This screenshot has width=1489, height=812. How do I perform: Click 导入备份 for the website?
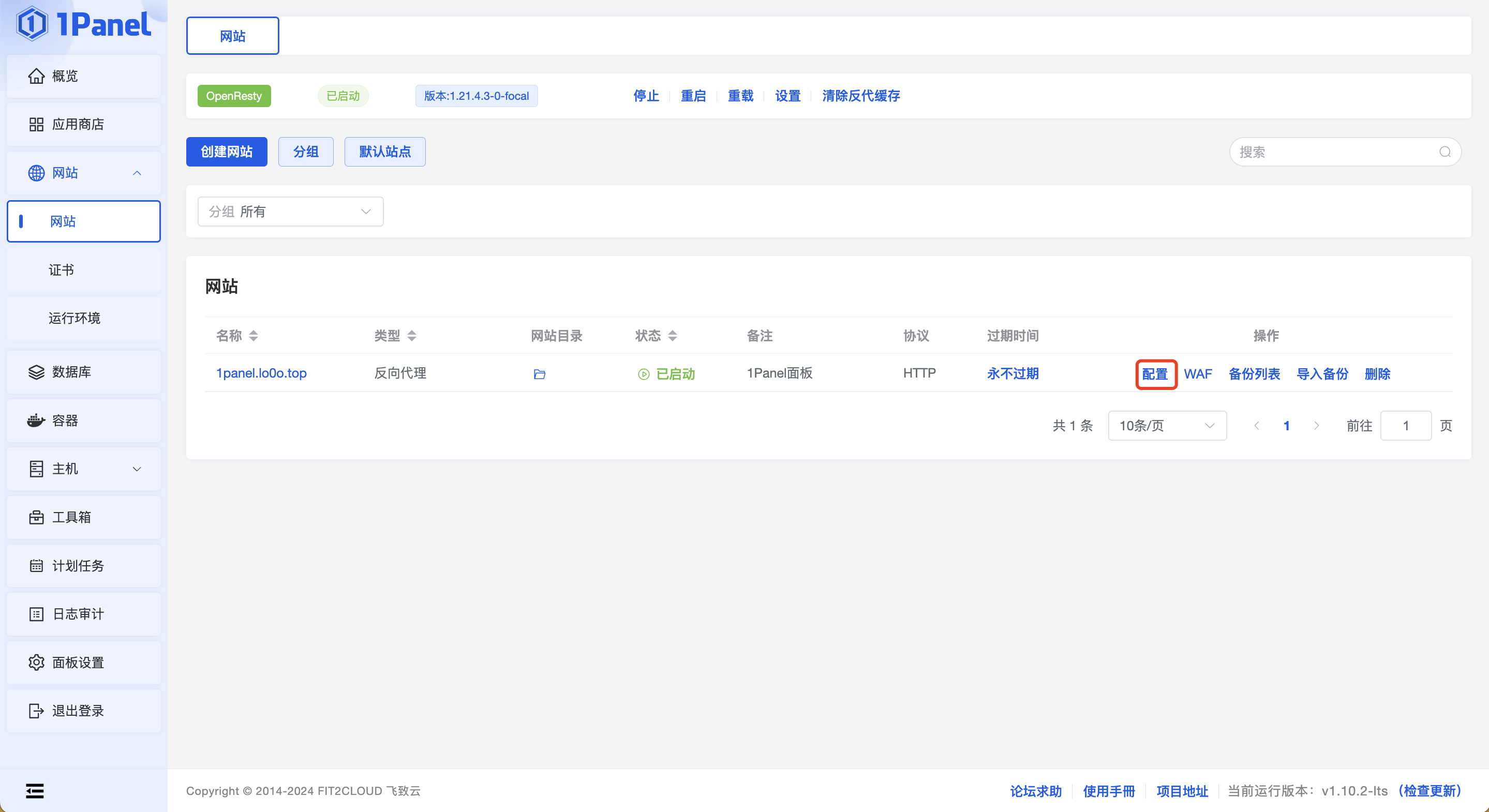1322,374
